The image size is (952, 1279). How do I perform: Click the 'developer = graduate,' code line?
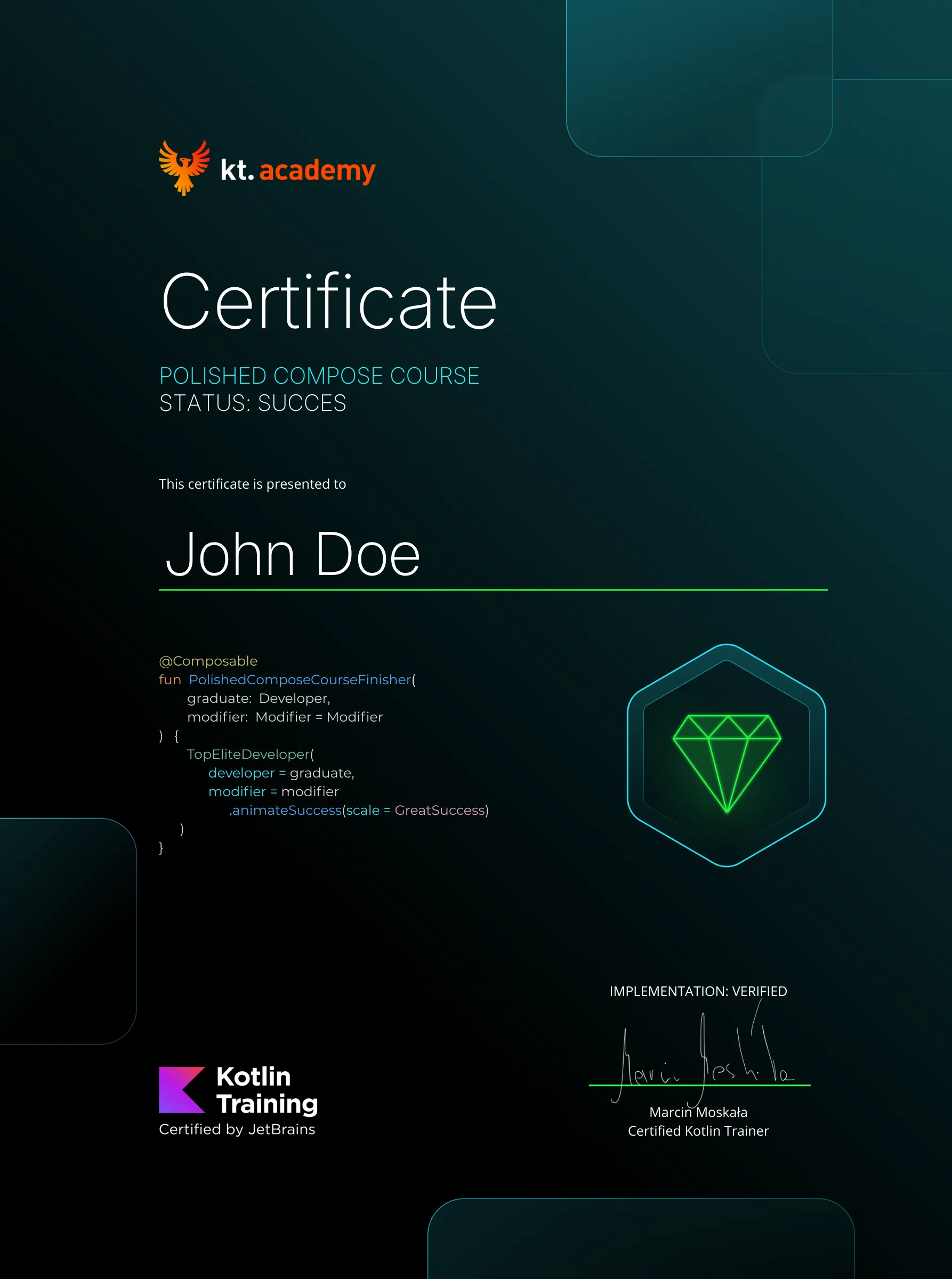click(x=281, y=773)
